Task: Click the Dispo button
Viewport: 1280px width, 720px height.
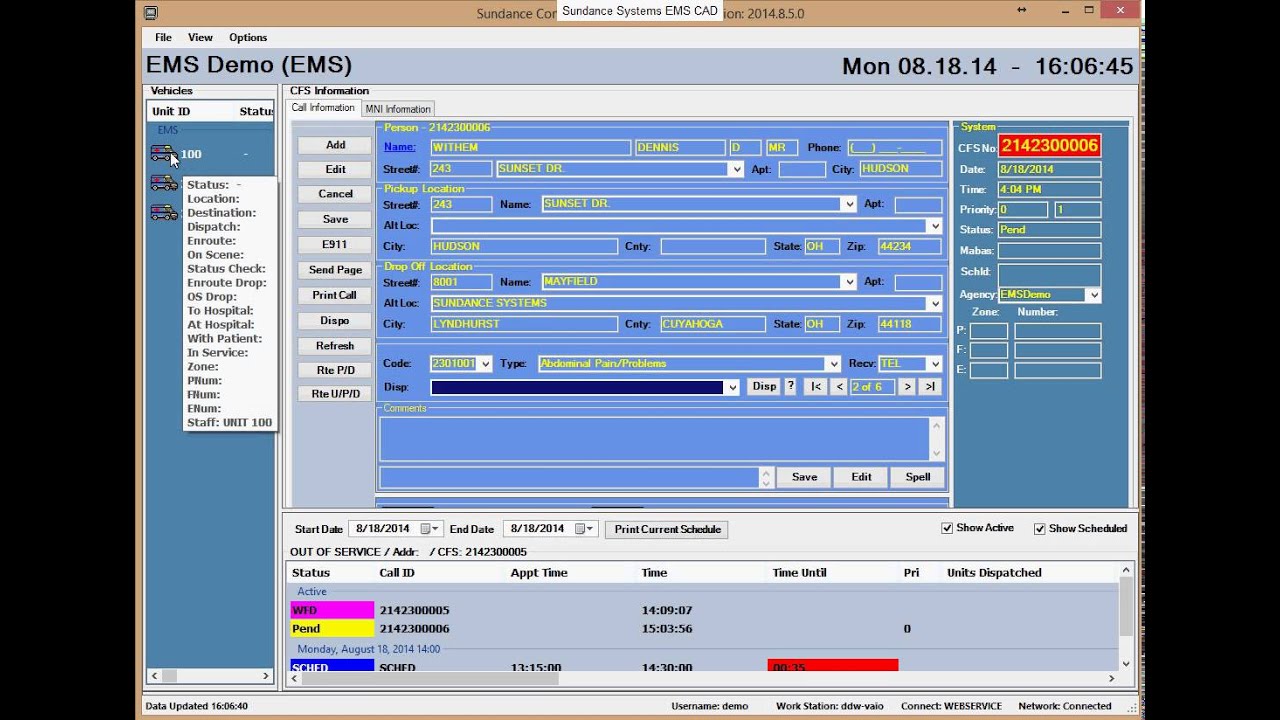Action: tap(335, 321)
